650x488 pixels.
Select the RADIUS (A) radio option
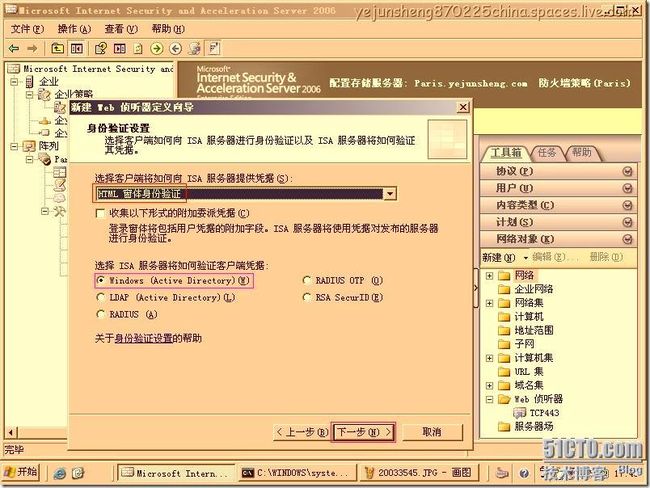click(100, 314)
